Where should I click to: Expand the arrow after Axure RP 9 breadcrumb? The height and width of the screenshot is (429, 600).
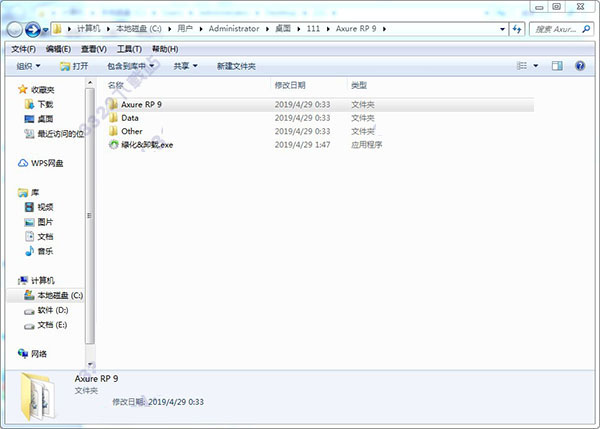click(384, 29)
